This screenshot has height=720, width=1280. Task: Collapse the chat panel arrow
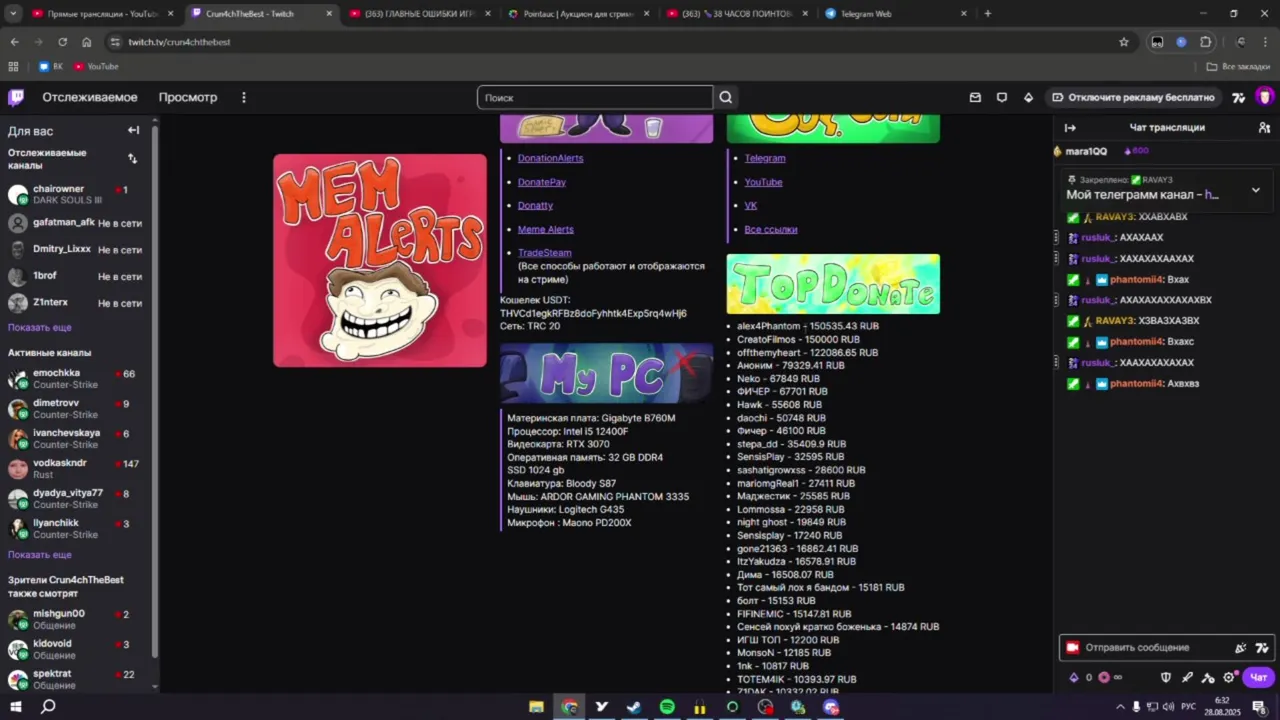[x=1070, y=128]
